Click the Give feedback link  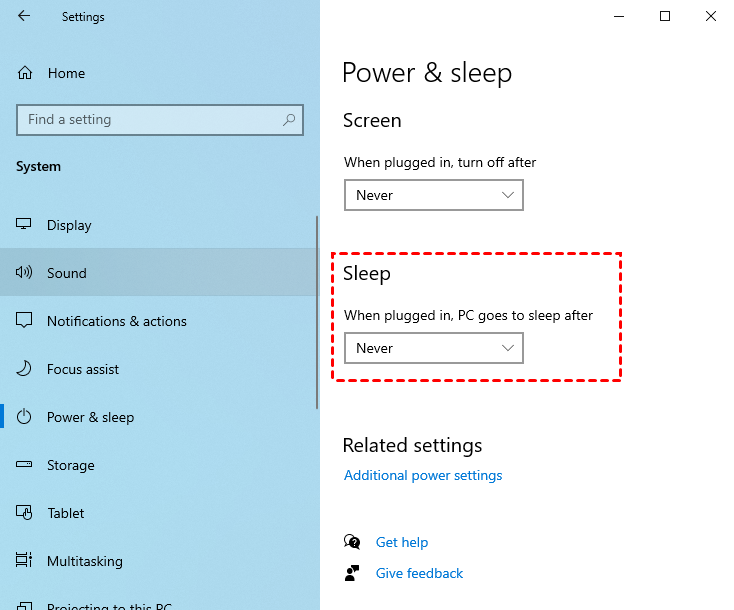click(x=419, y=573)
